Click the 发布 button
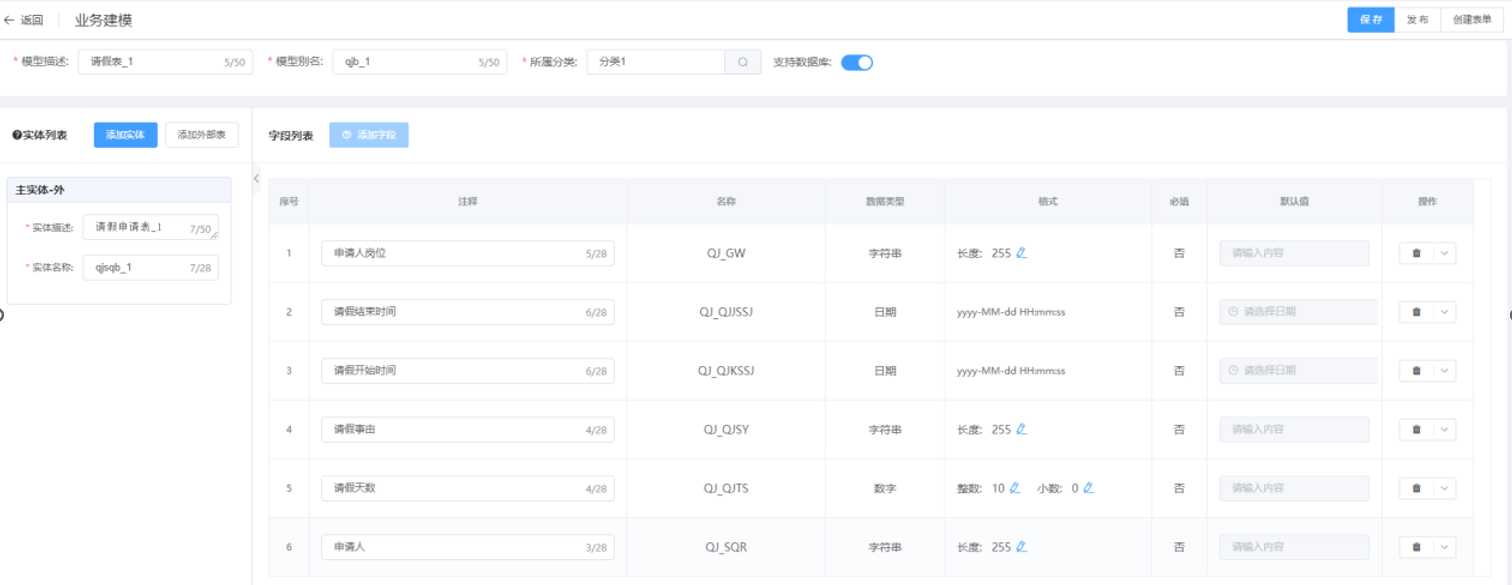The width and height of the screenshot is (1512, 585). click(1417, 20)
